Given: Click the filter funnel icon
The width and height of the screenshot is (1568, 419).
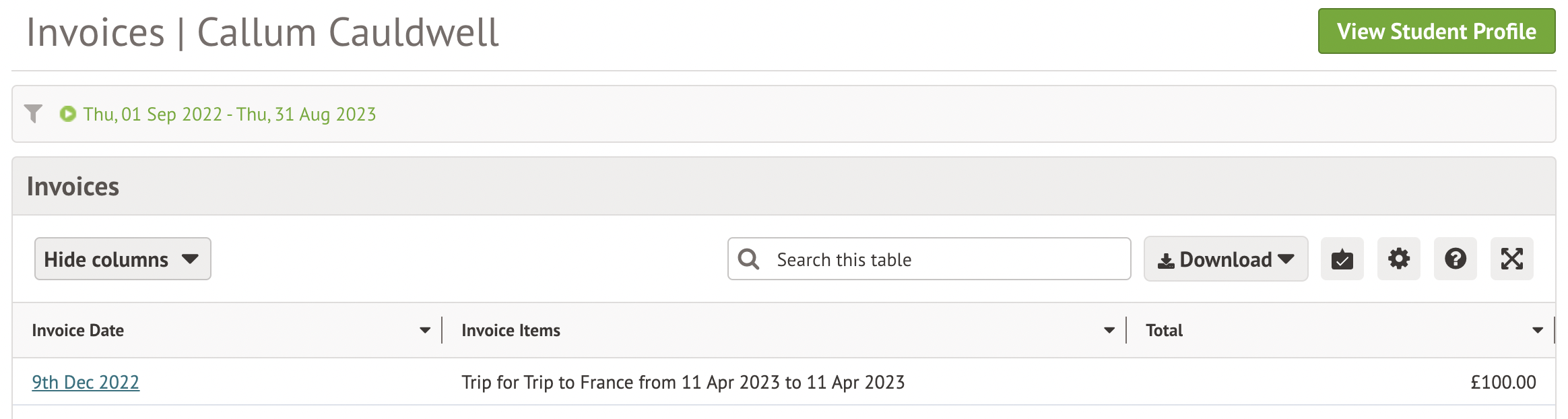Looking at the screenshot, I should tap(33, 114).
